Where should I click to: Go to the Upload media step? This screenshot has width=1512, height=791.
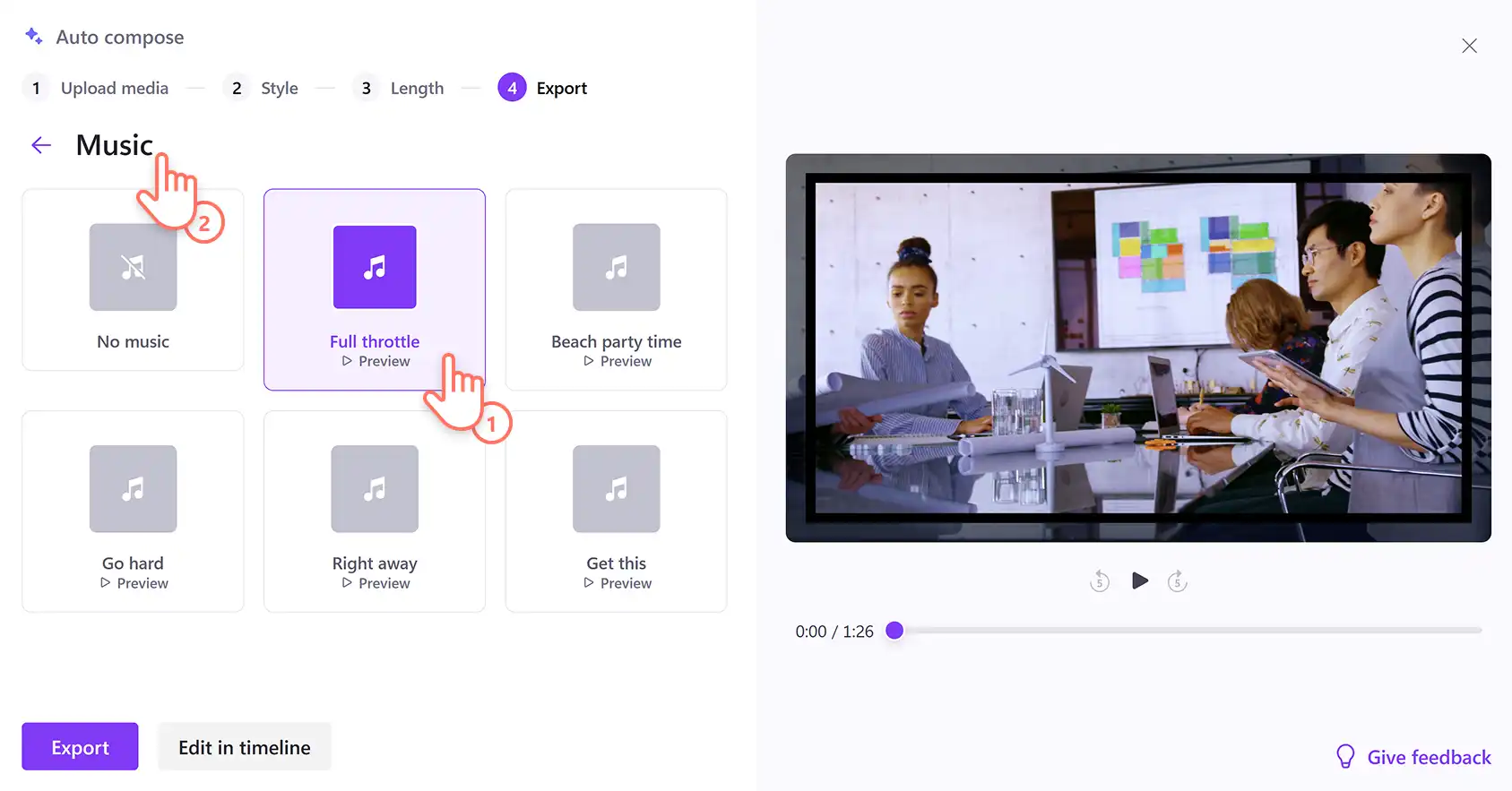(x=95, y=88)
